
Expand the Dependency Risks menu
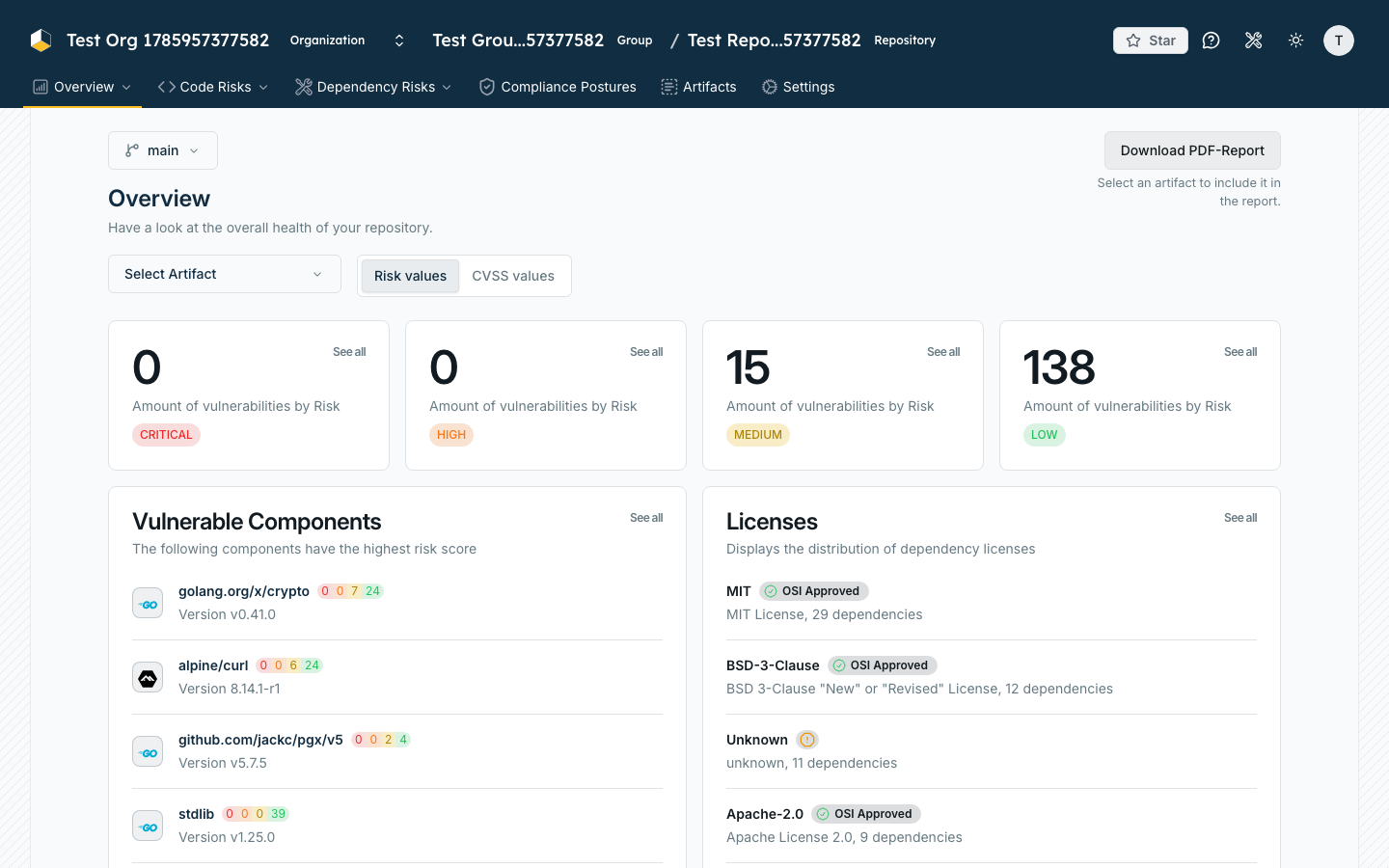coord(373,87)
